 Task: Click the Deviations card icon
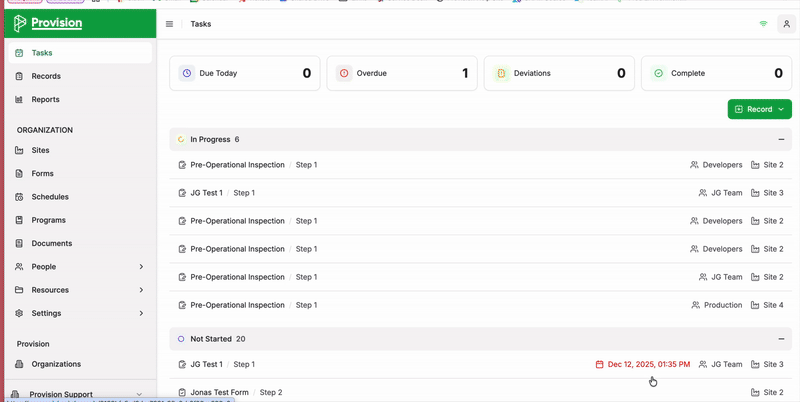click(x=501, y=73)
